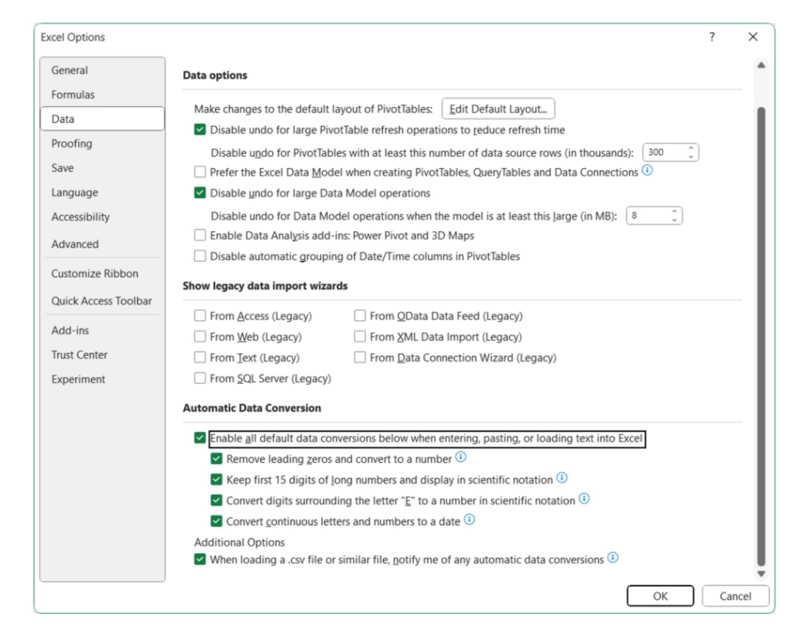Image resolution: width=800 pixels, height=630 pixels.
Task: Switch to the Formulas category
Action: coord(73,94)
